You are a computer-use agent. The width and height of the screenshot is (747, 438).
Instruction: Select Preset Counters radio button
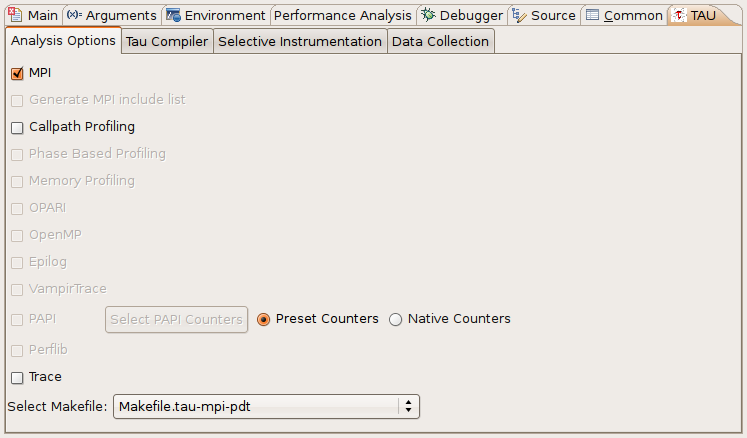(x=263, y=319)
